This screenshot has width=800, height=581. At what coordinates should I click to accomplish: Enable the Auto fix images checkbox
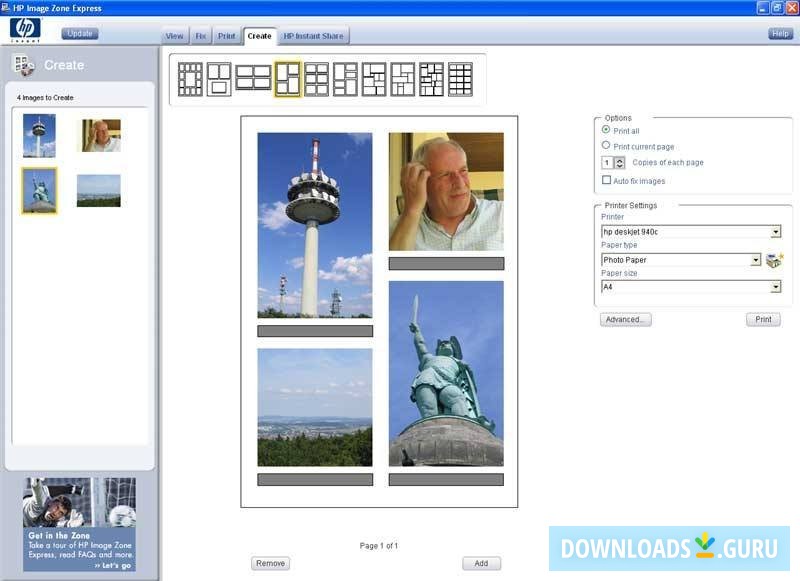point(606,180)
